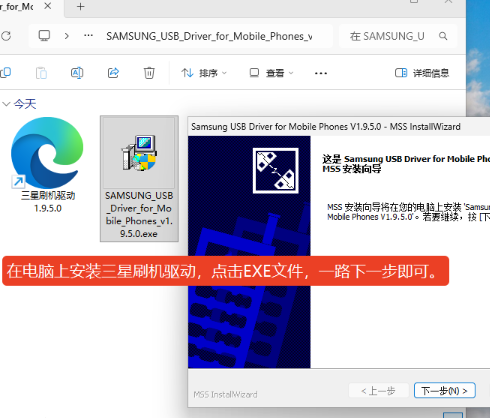Expand the breadcrumb path chevron
Image resolution: width=490 pixels, height=418 pixels.
coord(67,36)
